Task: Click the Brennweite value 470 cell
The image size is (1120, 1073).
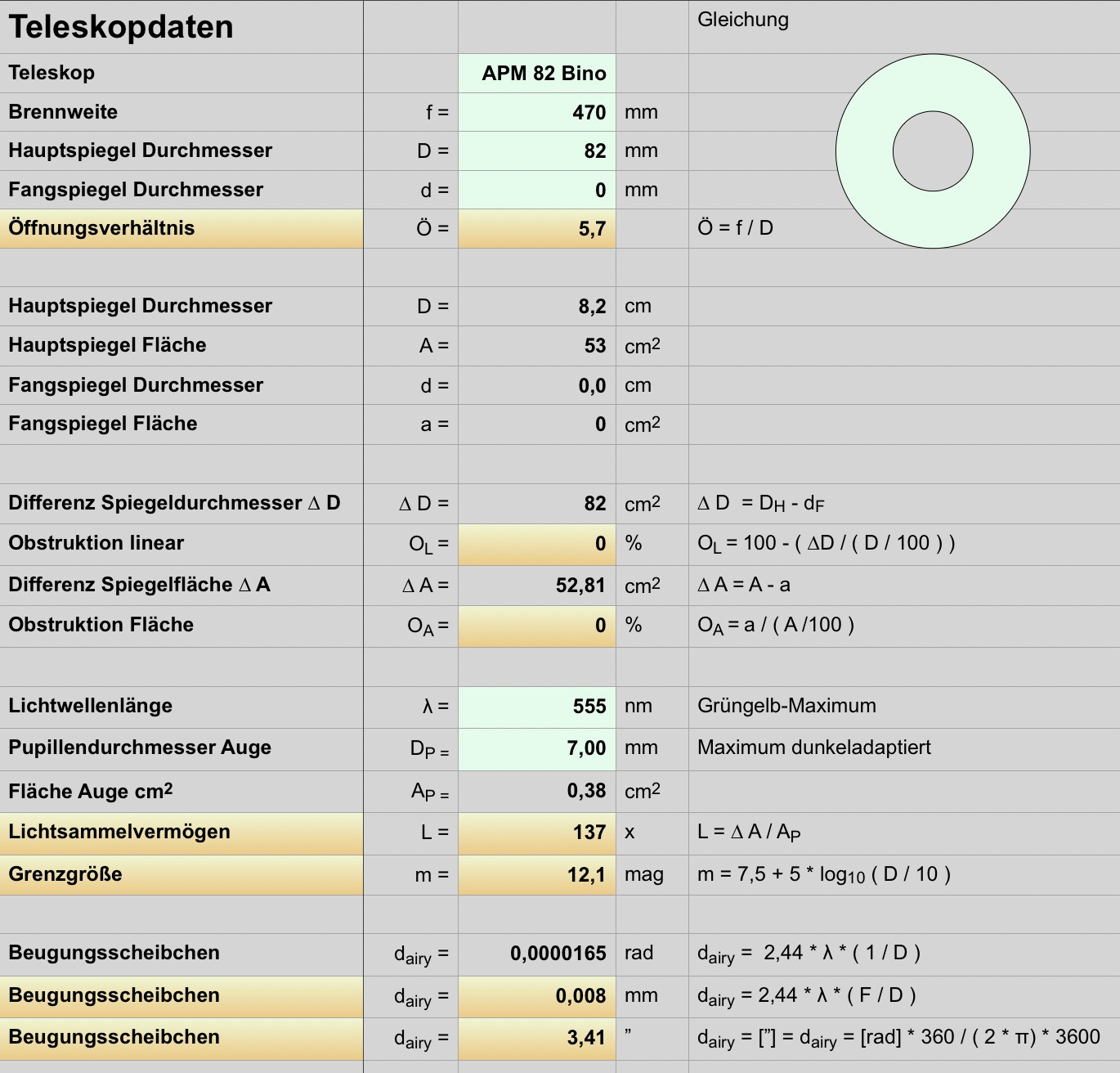Action: [x=537, y=112]
